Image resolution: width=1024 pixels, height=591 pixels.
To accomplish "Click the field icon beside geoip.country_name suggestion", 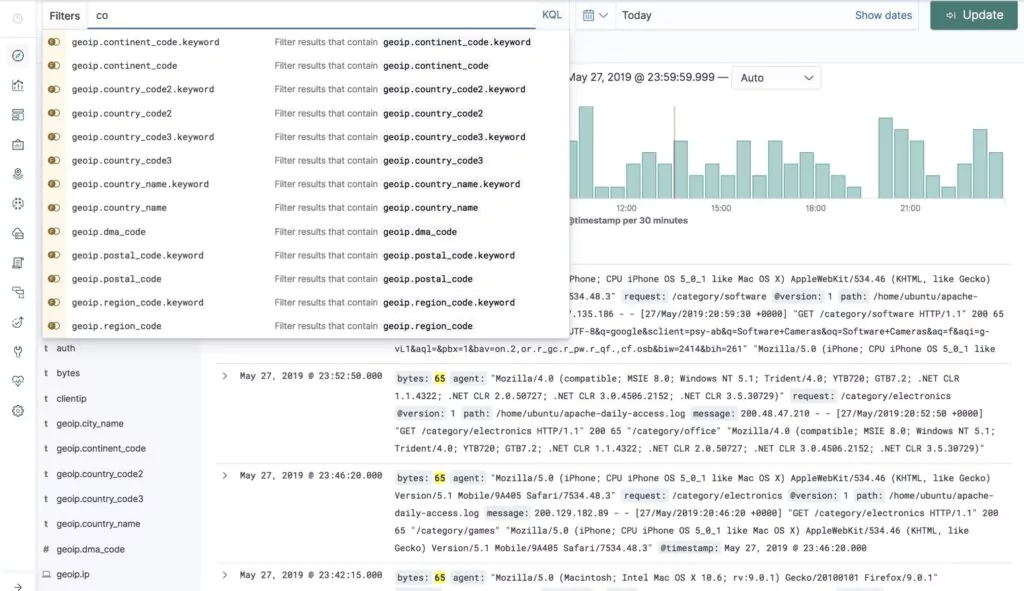I will [x=54, y=208].
